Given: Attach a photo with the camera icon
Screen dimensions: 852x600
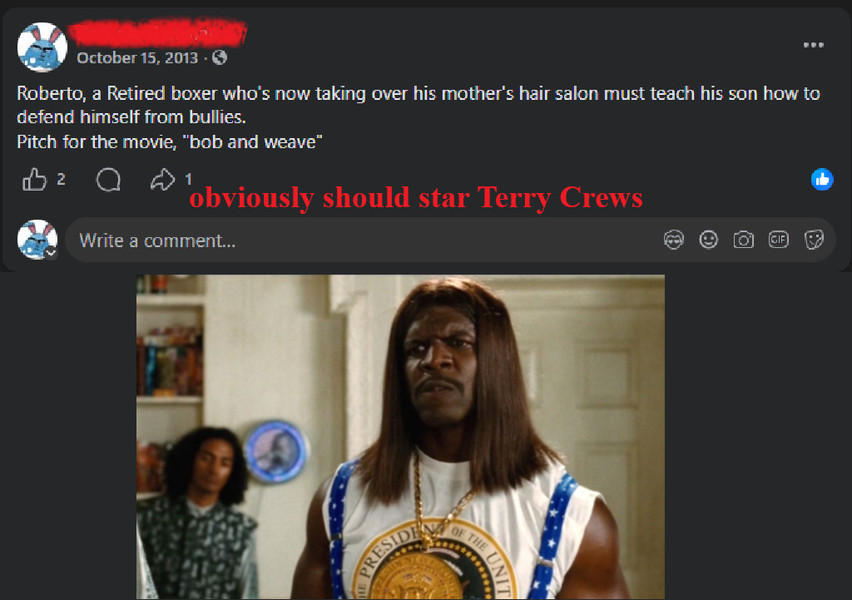Looking at the screenshot, I should point(743,240).
